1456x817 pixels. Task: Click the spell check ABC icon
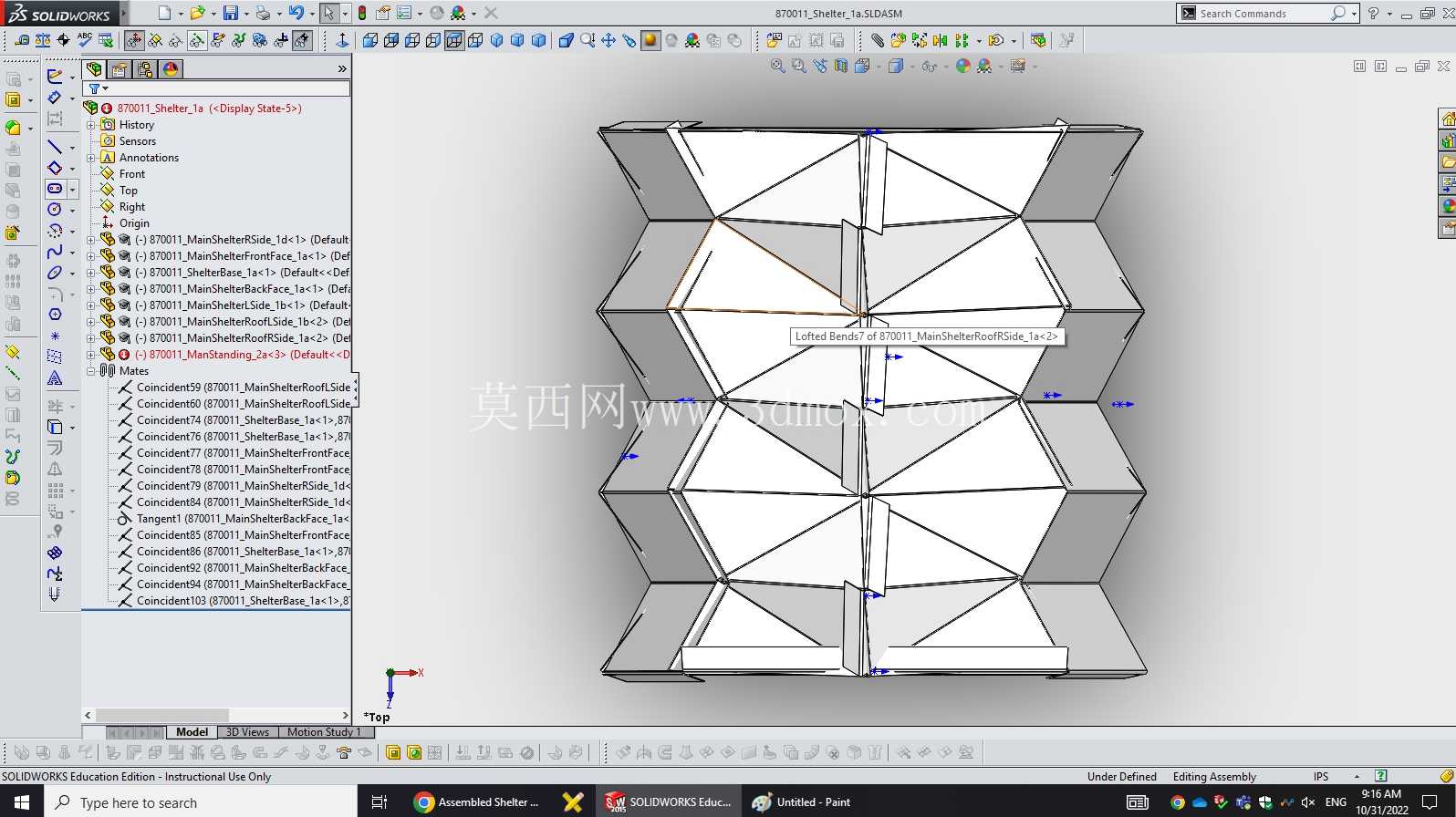click(x=85, y=39)
